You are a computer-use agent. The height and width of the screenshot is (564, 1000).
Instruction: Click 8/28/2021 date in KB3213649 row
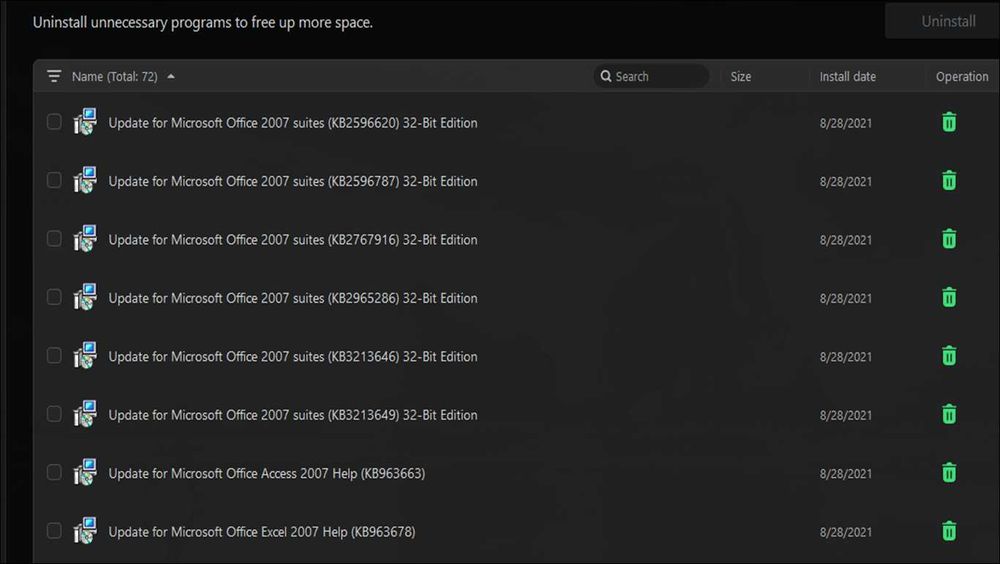tap(846, 415)
